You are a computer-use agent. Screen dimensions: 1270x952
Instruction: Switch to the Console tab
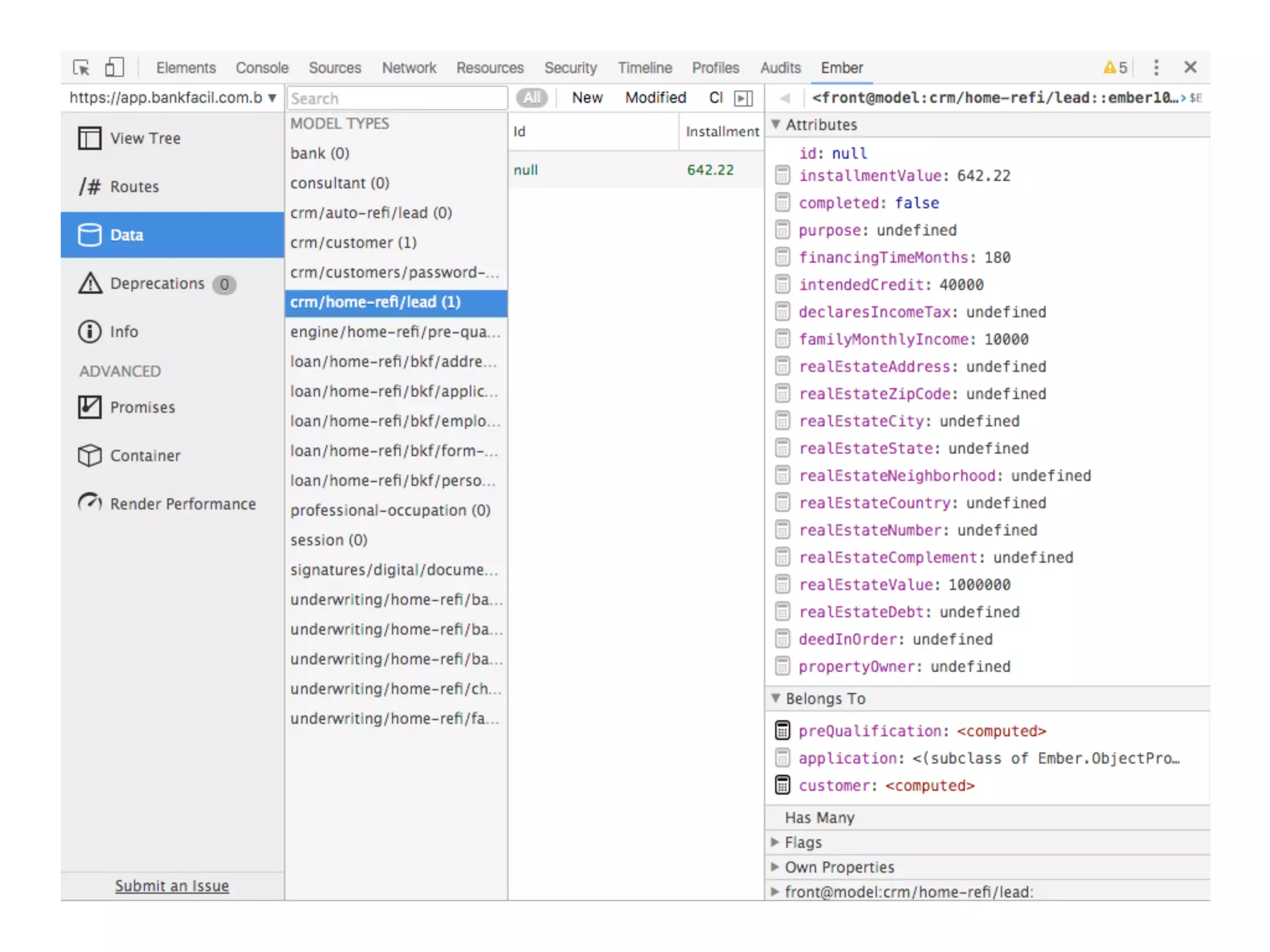click(262, 68)
